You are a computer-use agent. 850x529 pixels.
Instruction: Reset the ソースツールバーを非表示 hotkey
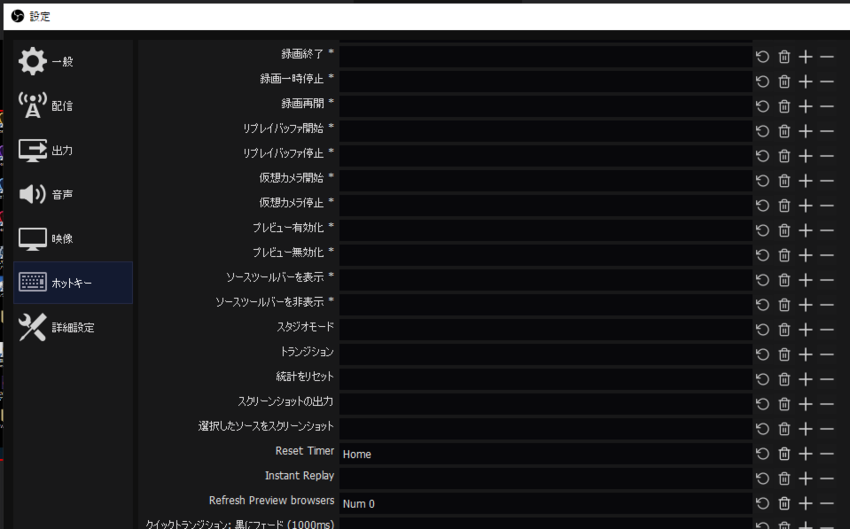pyautogui.click(x=763, y=305)
